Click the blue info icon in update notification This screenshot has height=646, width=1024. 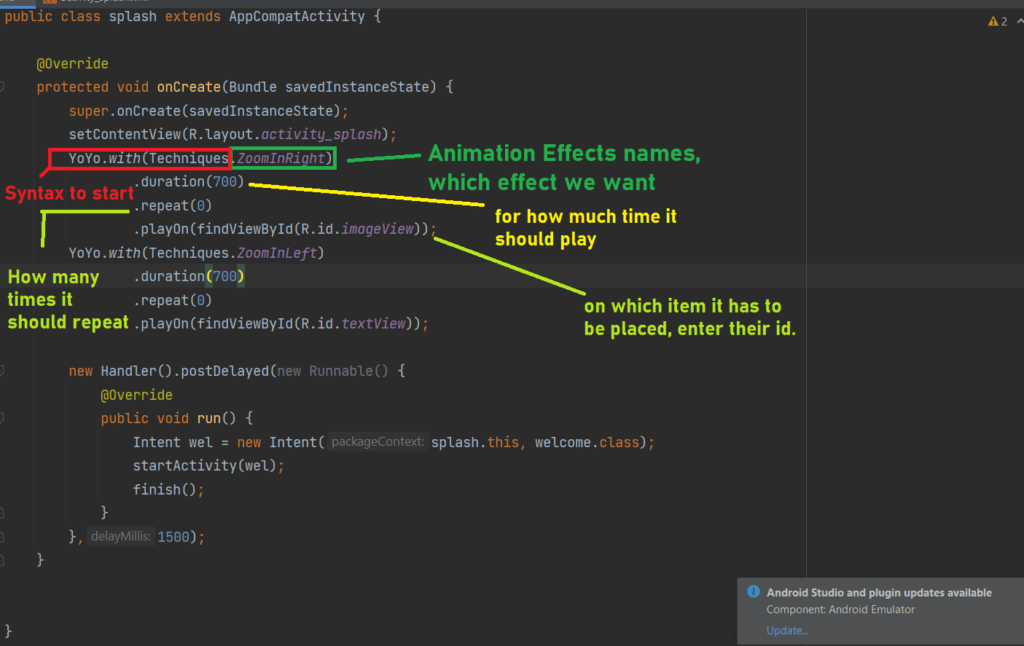pos(753,592)
